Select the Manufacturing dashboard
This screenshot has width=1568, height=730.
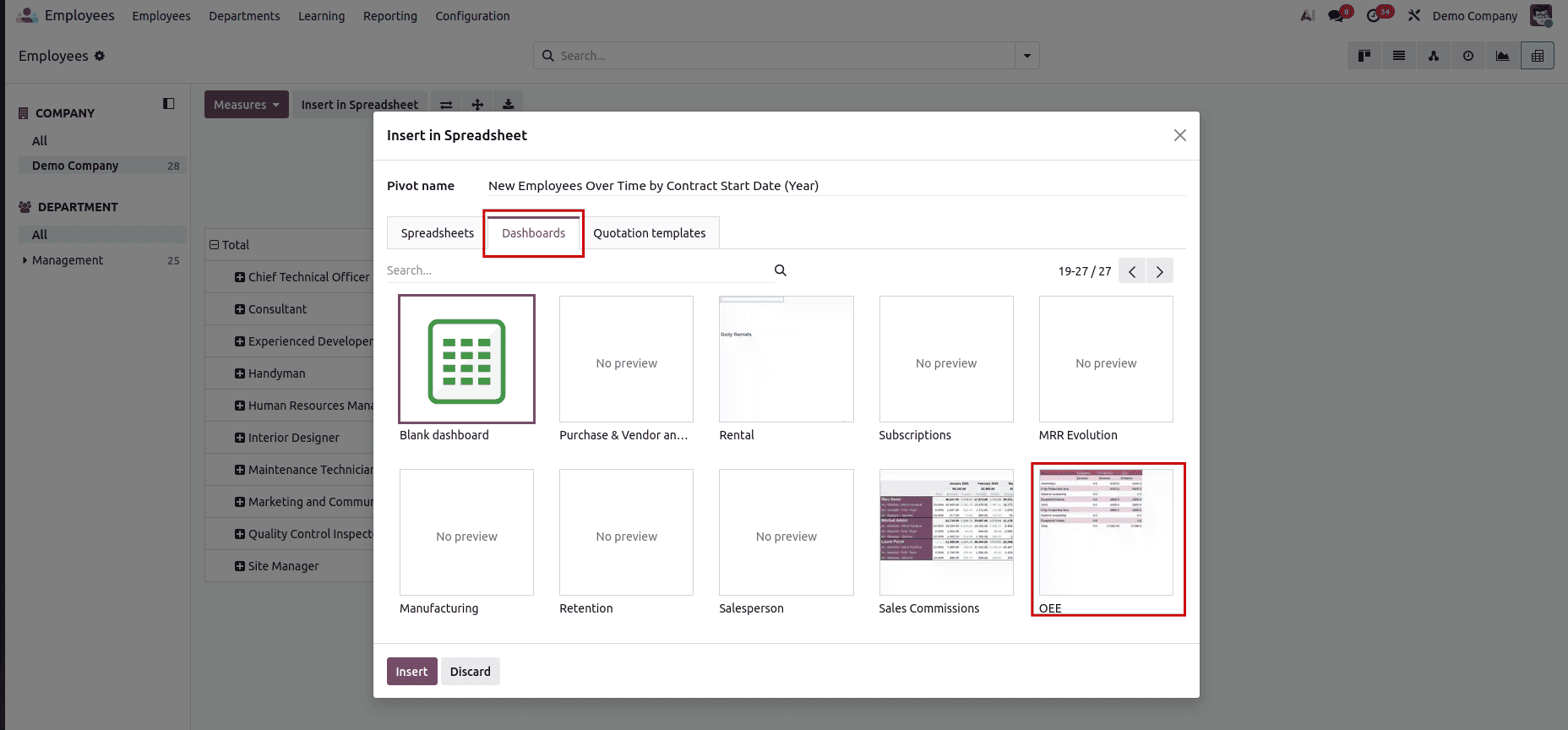pyautogui.click(x=466, y=532)
